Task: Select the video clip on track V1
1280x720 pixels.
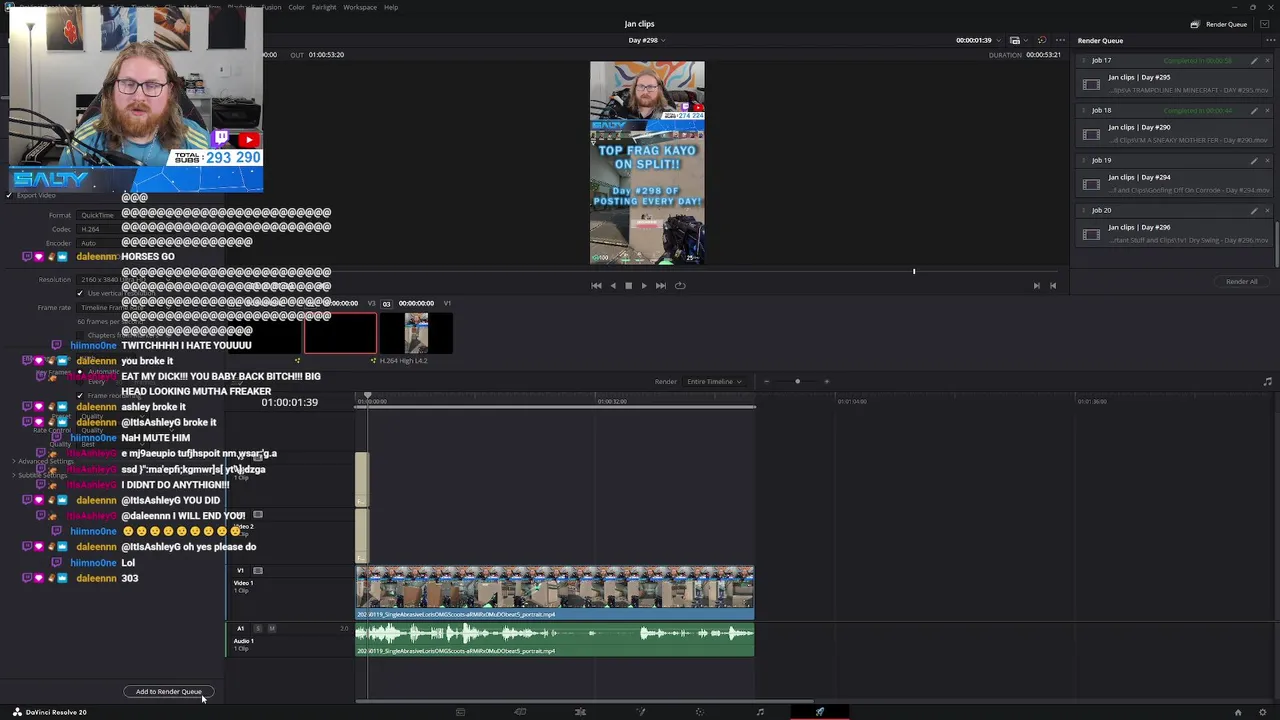Action: click(555, 592)
